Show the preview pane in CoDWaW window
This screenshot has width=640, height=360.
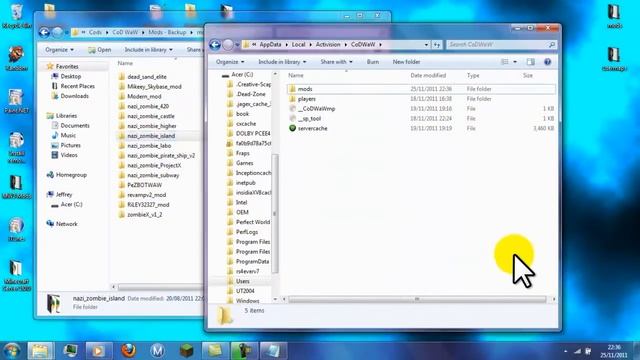coord(530,62)
